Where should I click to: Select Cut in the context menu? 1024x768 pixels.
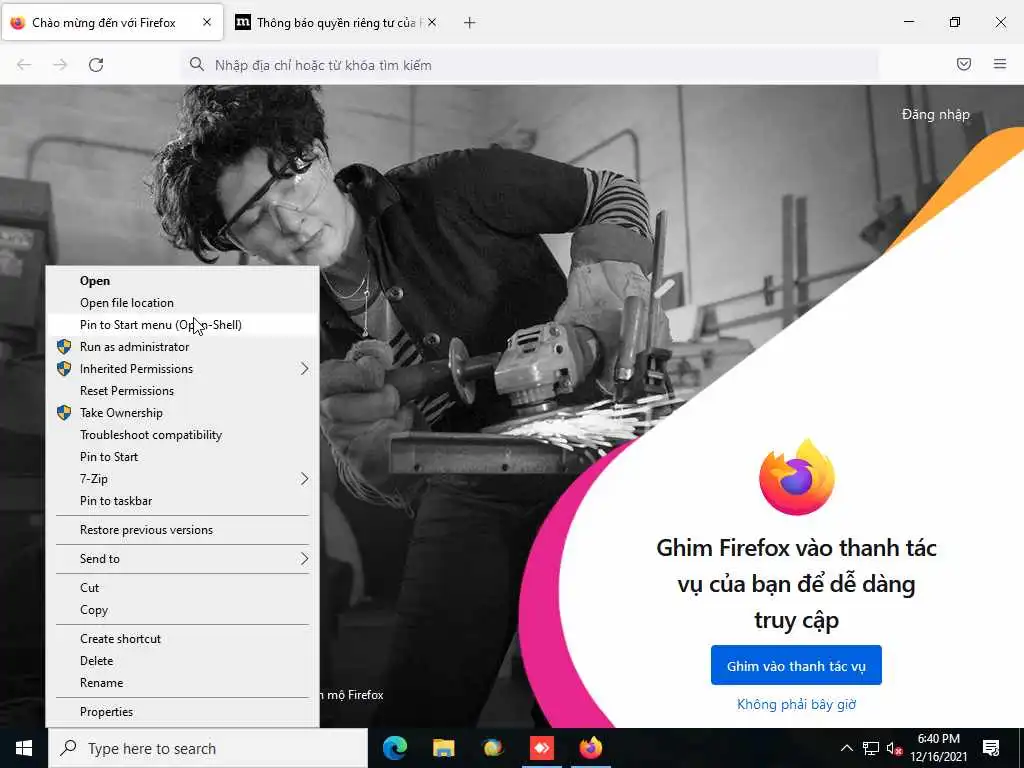(183, 588)
